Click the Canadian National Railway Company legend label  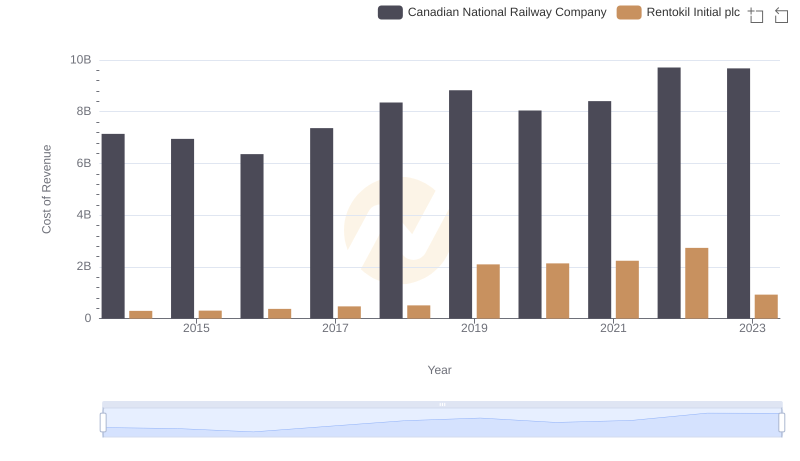507,12
